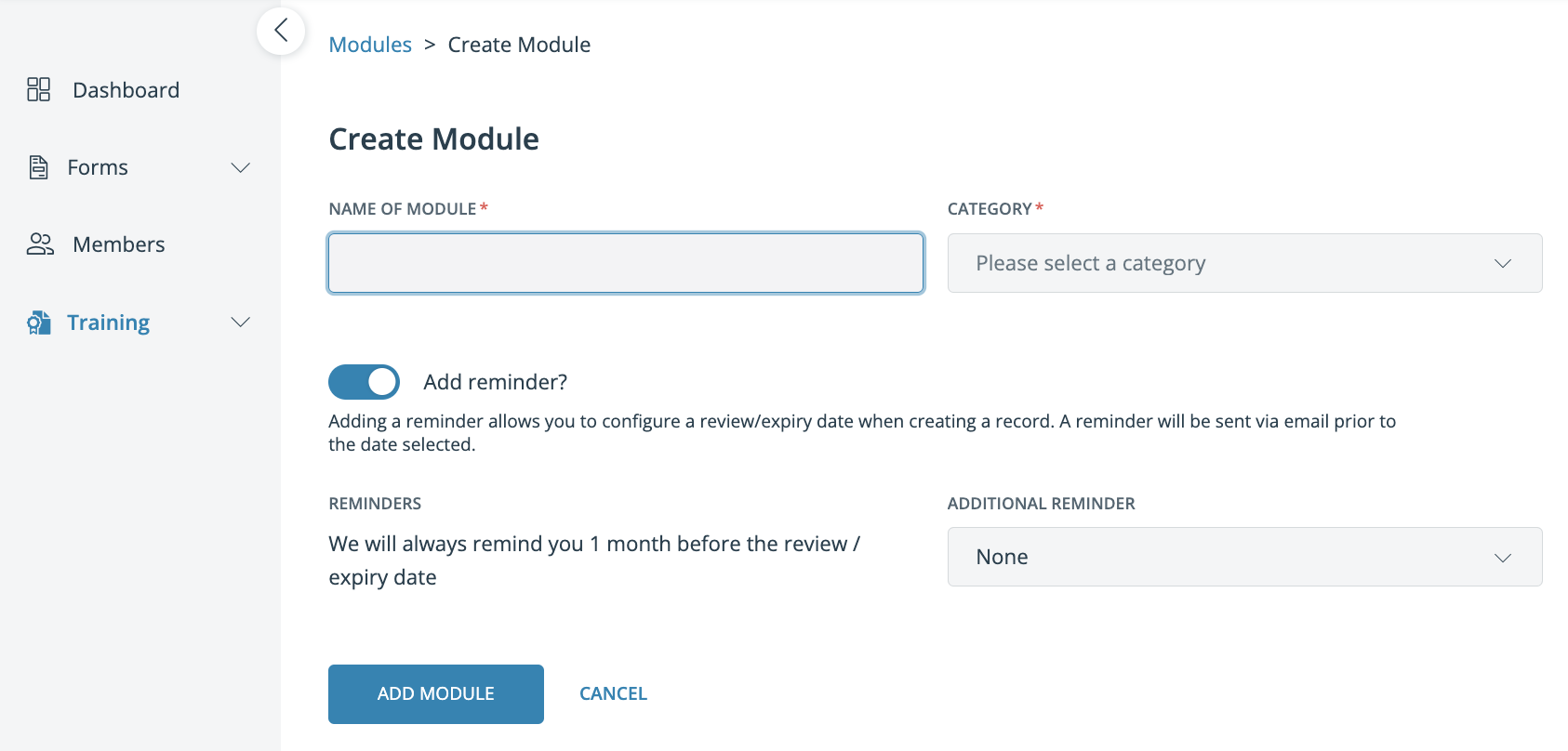
Task: Toggle the Add reminder switch off
Action: point(364,382)
